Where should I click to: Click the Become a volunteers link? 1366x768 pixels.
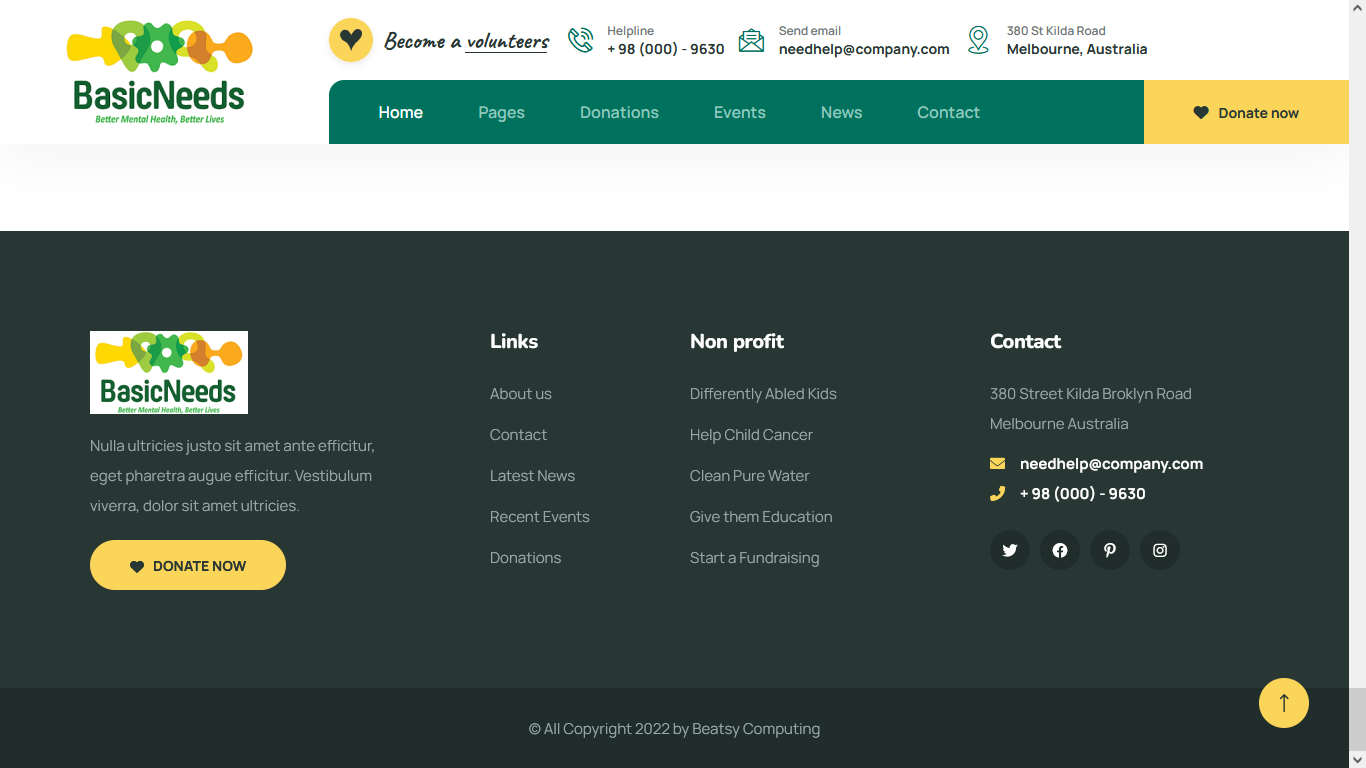point(466,41)
